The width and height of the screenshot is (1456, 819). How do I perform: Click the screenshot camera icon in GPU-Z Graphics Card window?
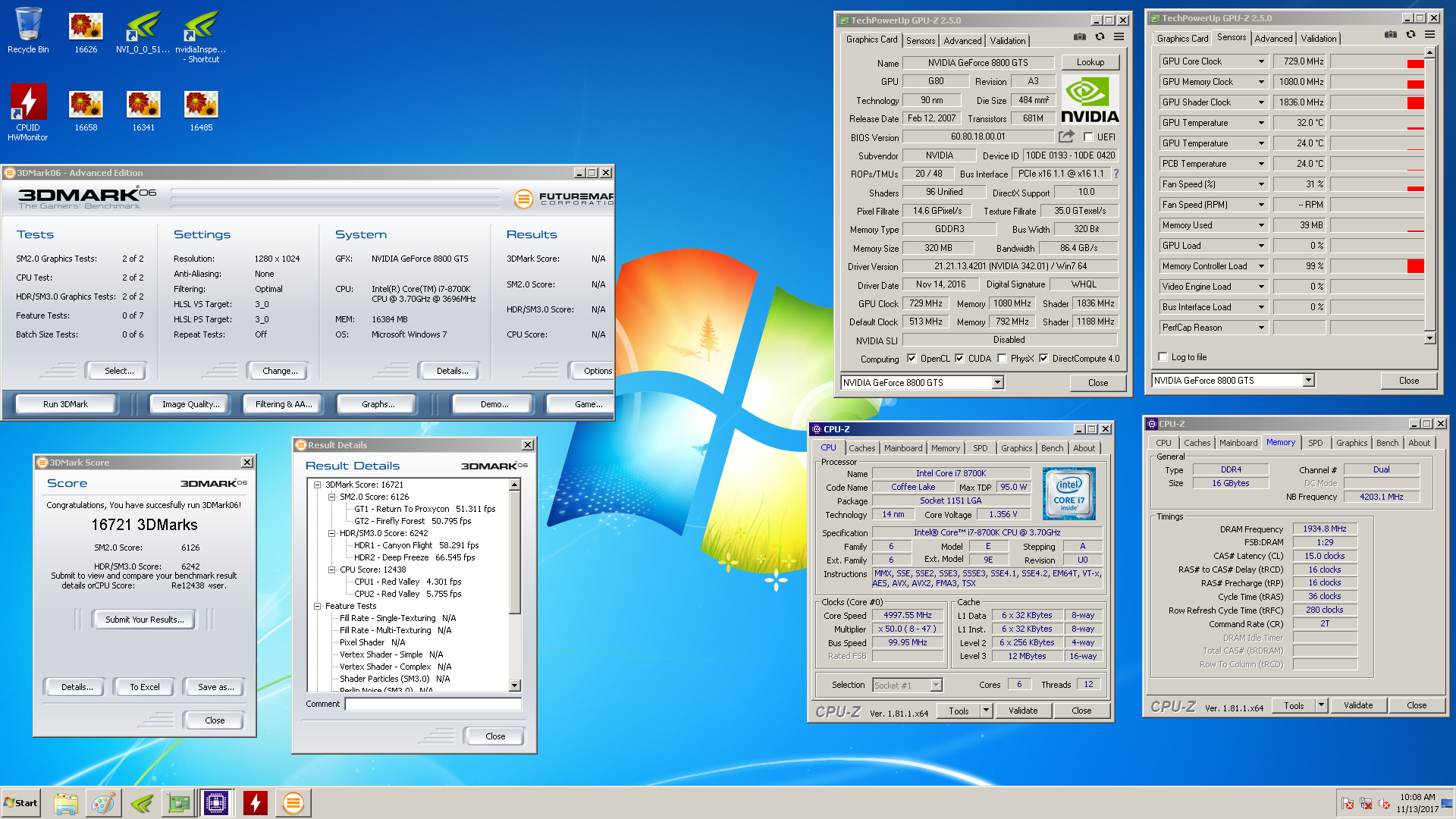click(1080, 37)
